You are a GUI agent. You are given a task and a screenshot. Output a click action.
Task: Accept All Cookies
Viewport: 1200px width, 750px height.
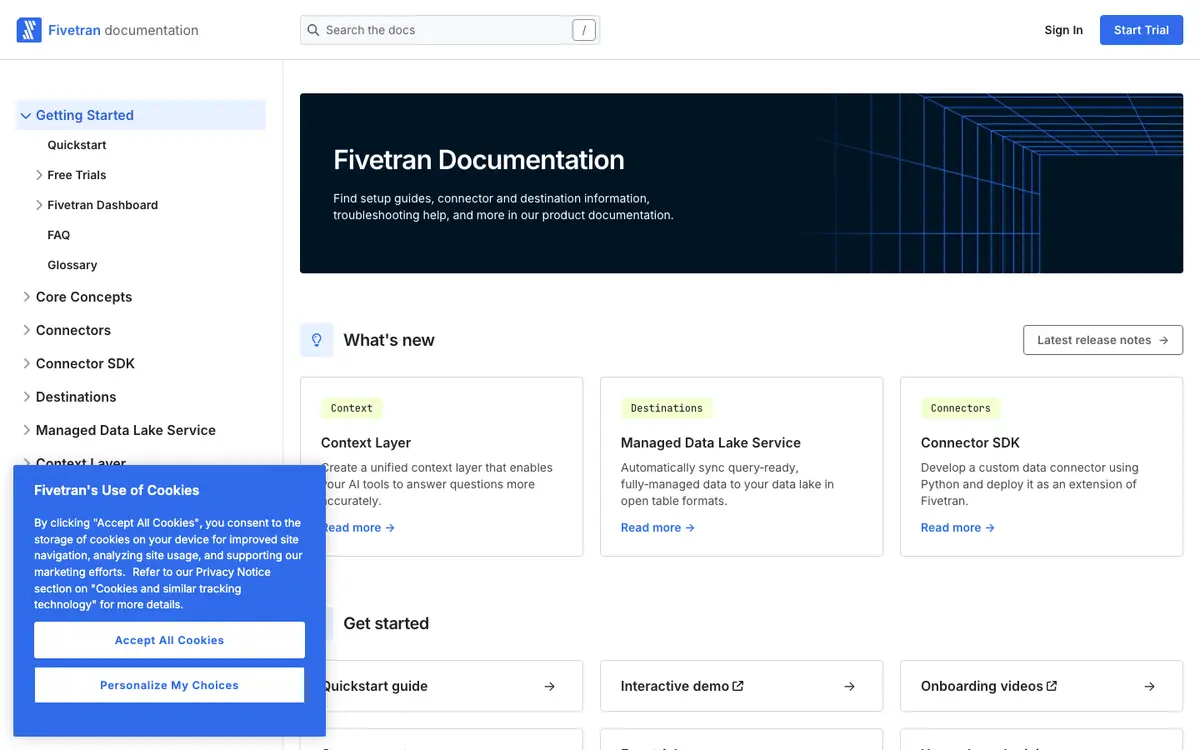tap(169, 640)
